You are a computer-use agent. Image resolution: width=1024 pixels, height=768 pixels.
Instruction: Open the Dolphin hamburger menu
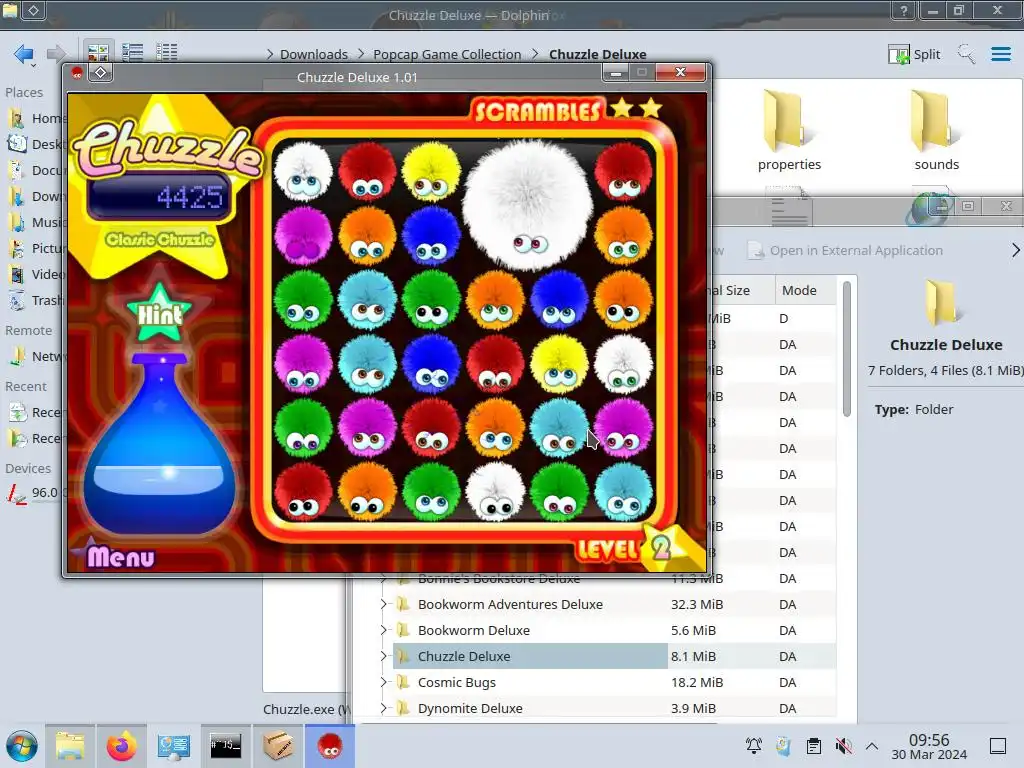pyautogui.click(x=1000, y=54)
